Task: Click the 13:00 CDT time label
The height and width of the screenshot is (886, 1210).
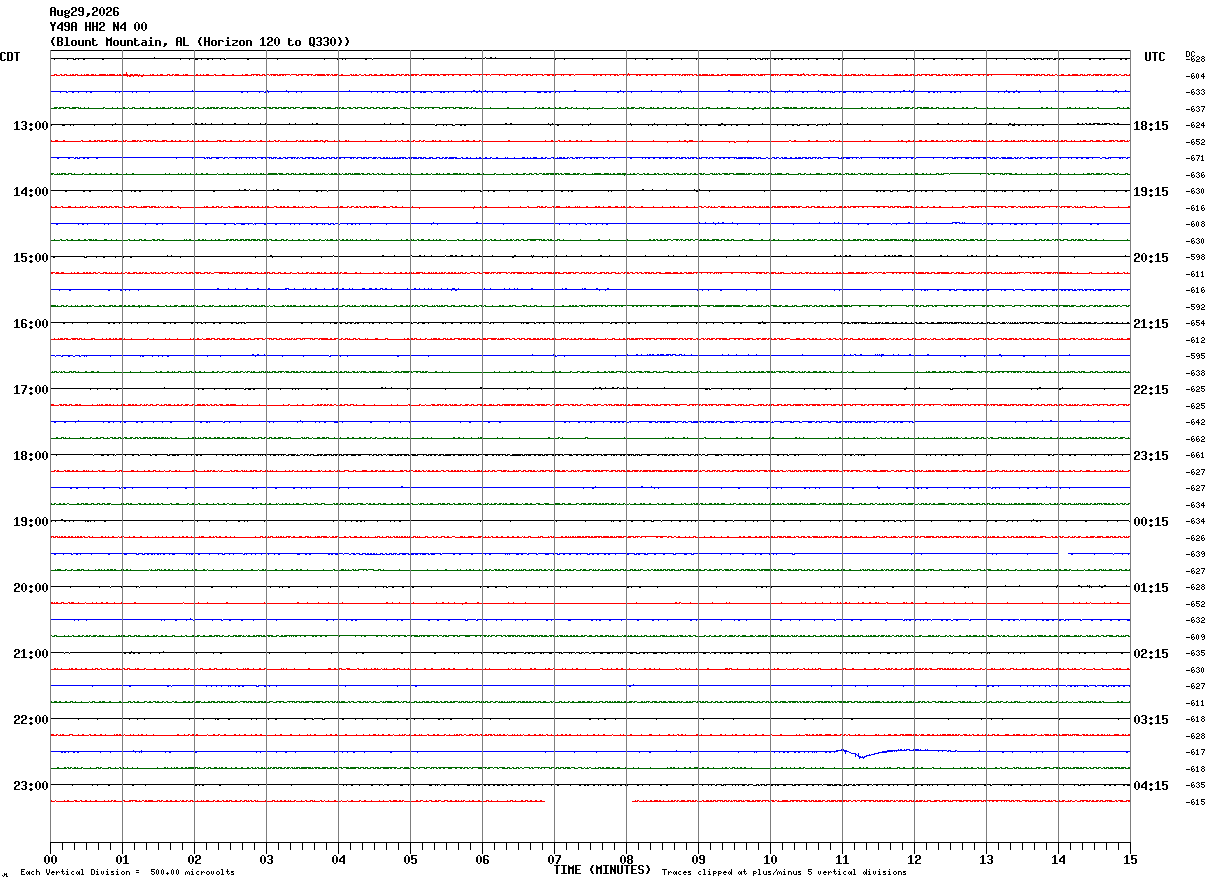Action: click(30, 125)
